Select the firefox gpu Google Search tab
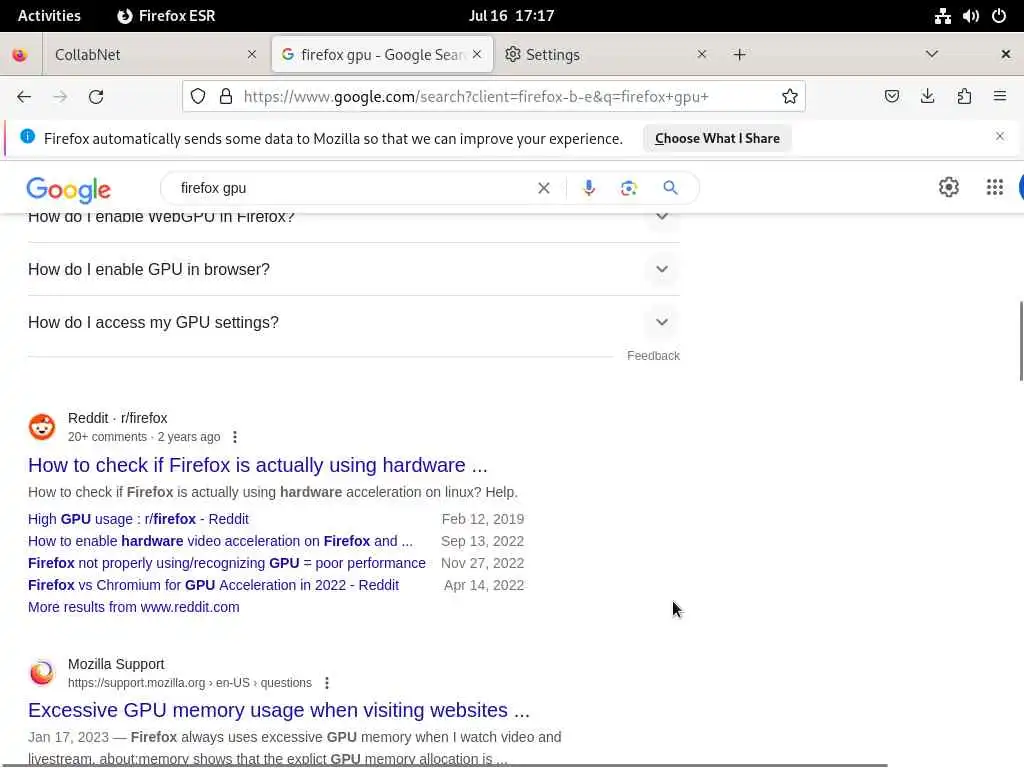The image size is (1024, 768). pos(382,55)
